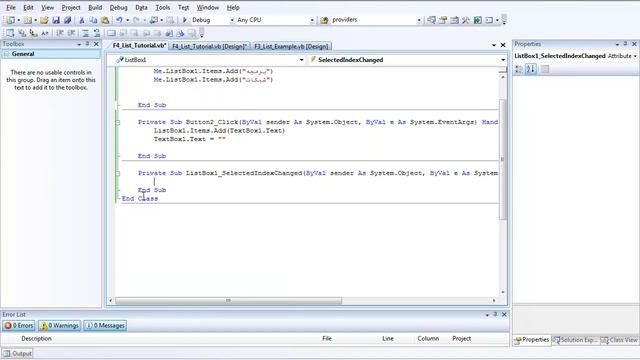640x360 pixels.
Task: Switch to the Solution Explorer panel tab
Action: 575,340
